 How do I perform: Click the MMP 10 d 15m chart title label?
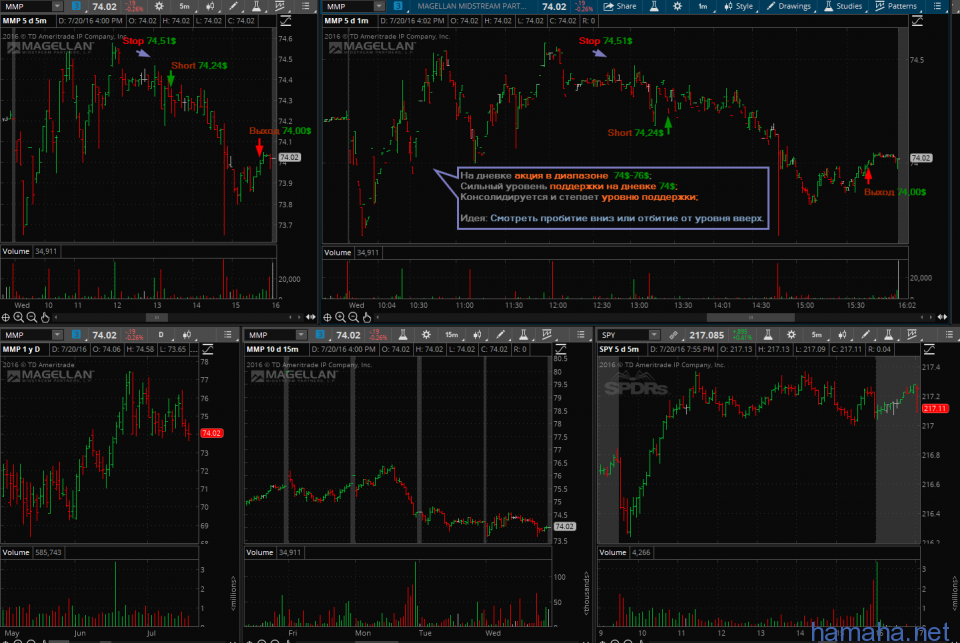coord(272,349)
